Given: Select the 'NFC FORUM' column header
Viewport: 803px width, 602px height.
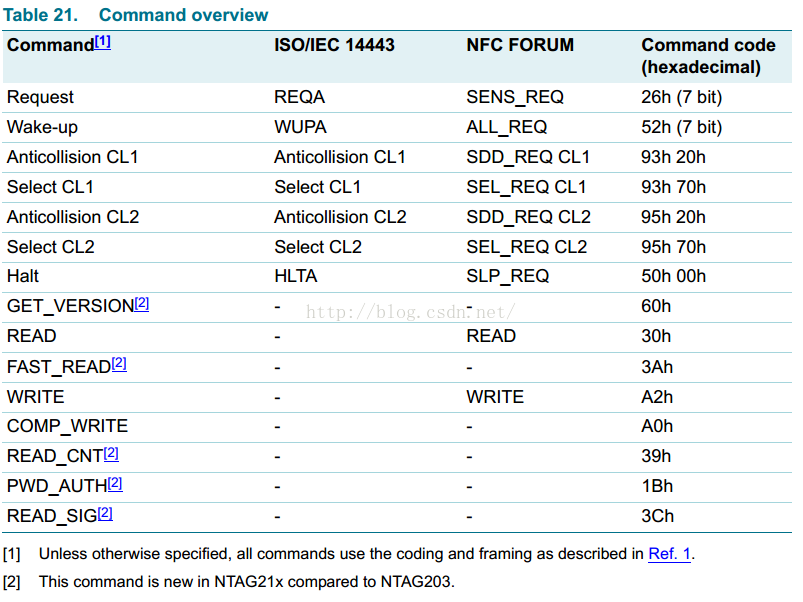Looking at the screenshot, I should 520,45.
